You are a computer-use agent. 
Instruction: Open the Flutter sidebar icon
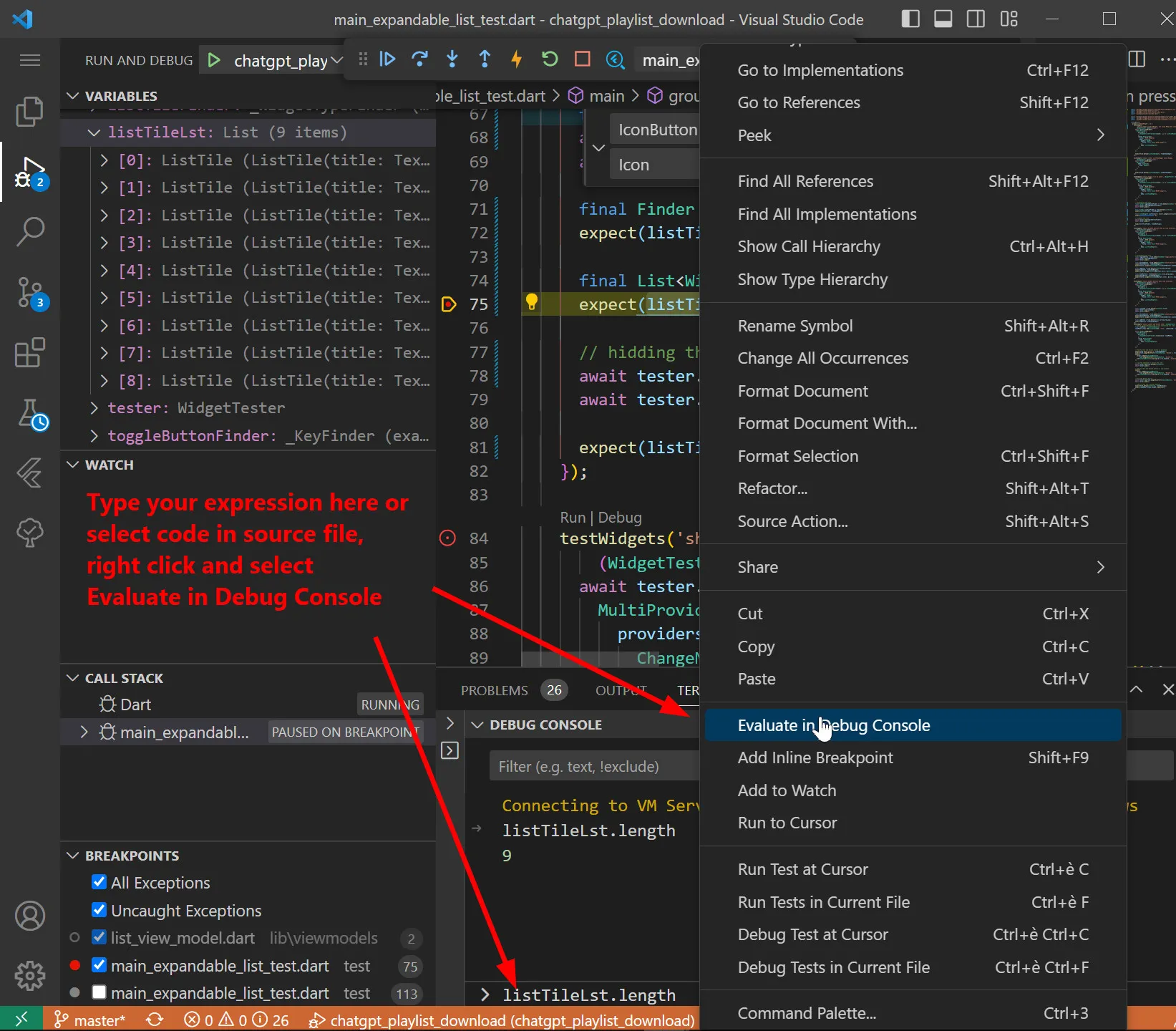(x=29, y=473)
